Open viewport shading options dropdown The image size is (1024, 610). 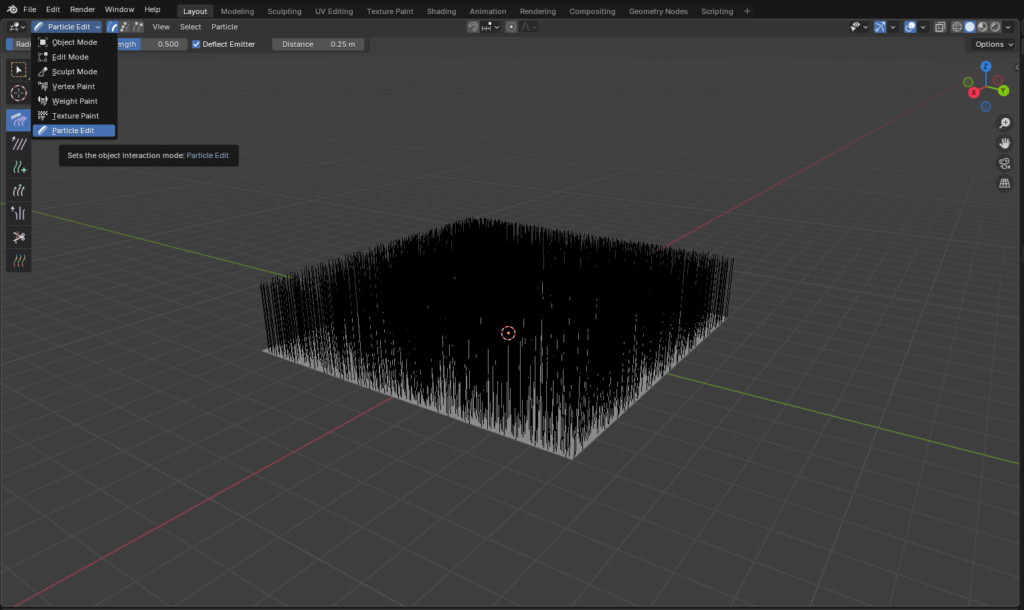pos(1008,27)
